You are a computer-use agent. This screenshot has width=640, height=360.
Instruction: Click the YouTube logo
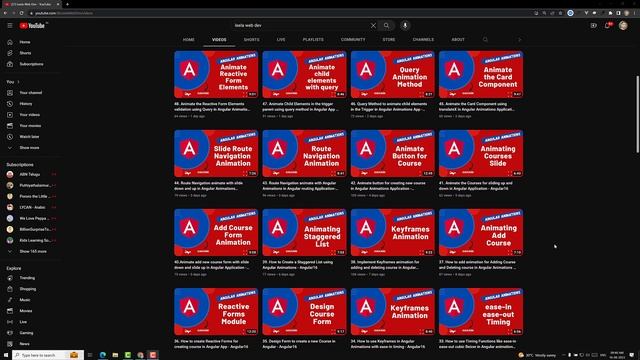pos(32,26)
